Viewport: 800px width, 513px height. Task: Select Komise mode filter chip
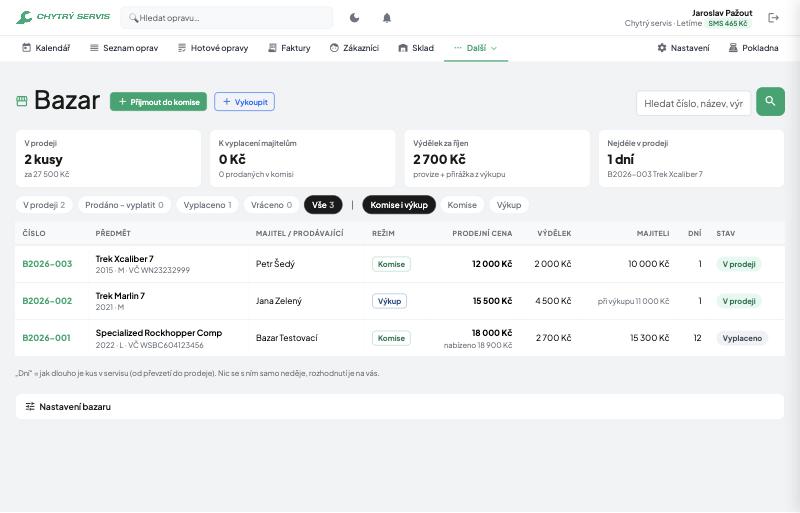(x=462, y=205)
